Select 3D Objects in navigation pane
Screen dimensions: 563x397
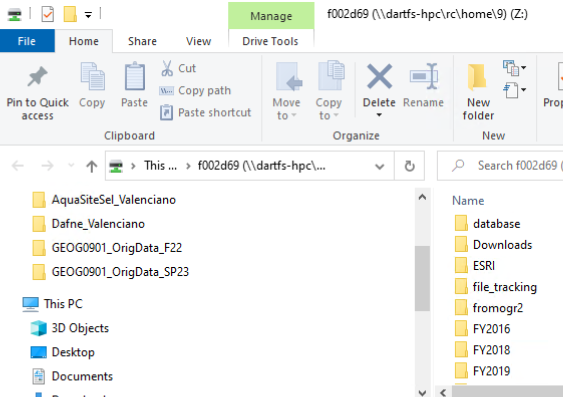[70, 328]
